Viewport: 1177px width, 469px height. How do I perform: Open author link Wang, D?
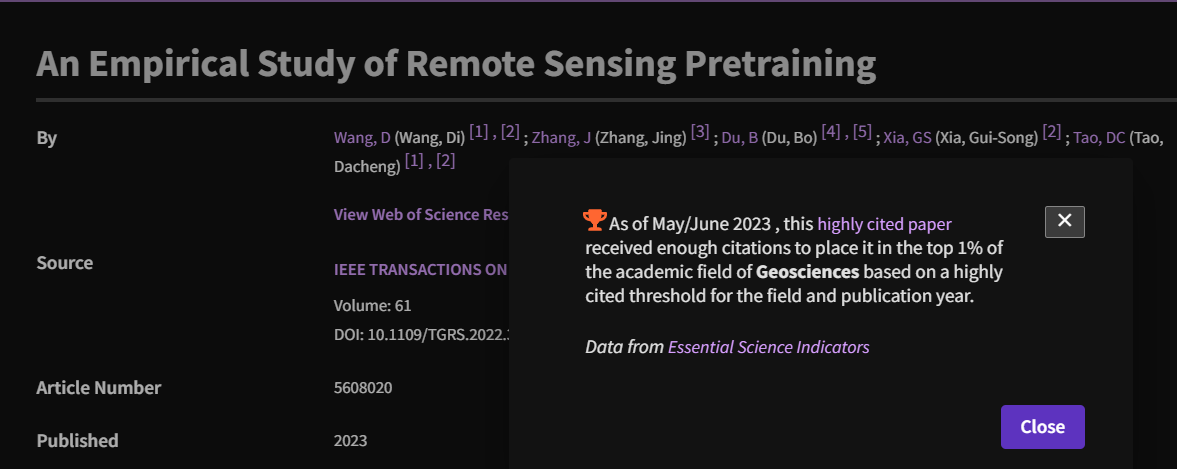click(x=362, y=138)
